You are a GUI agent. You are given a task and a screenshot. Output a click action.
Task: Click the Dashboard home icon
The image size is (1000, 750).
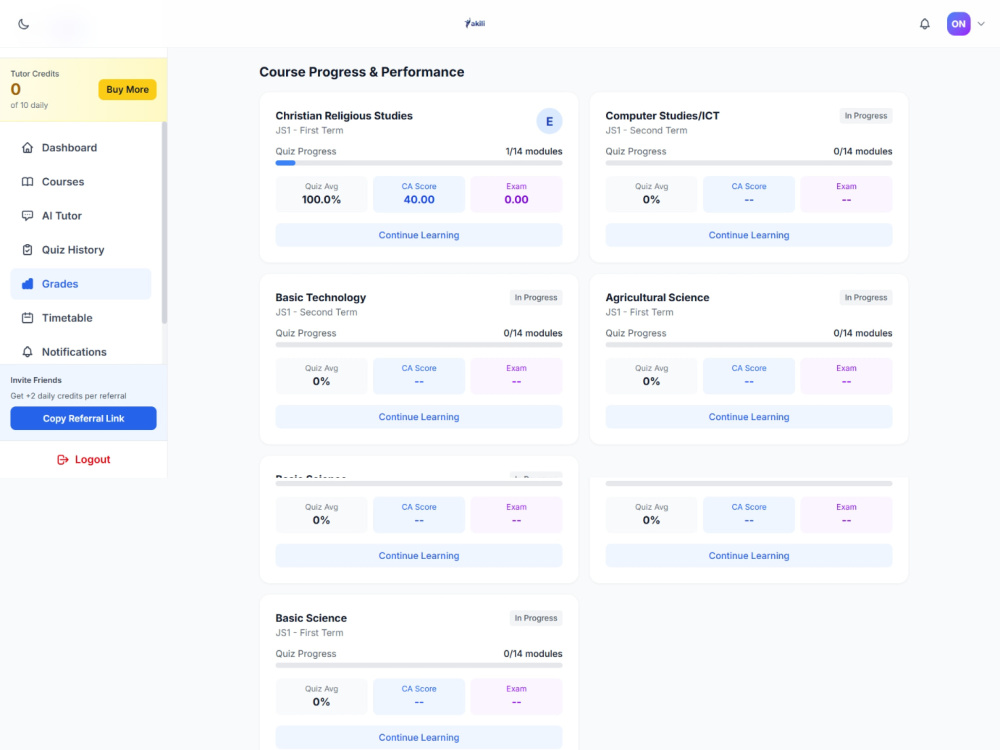pyautogui.click(x=27, y=148)
